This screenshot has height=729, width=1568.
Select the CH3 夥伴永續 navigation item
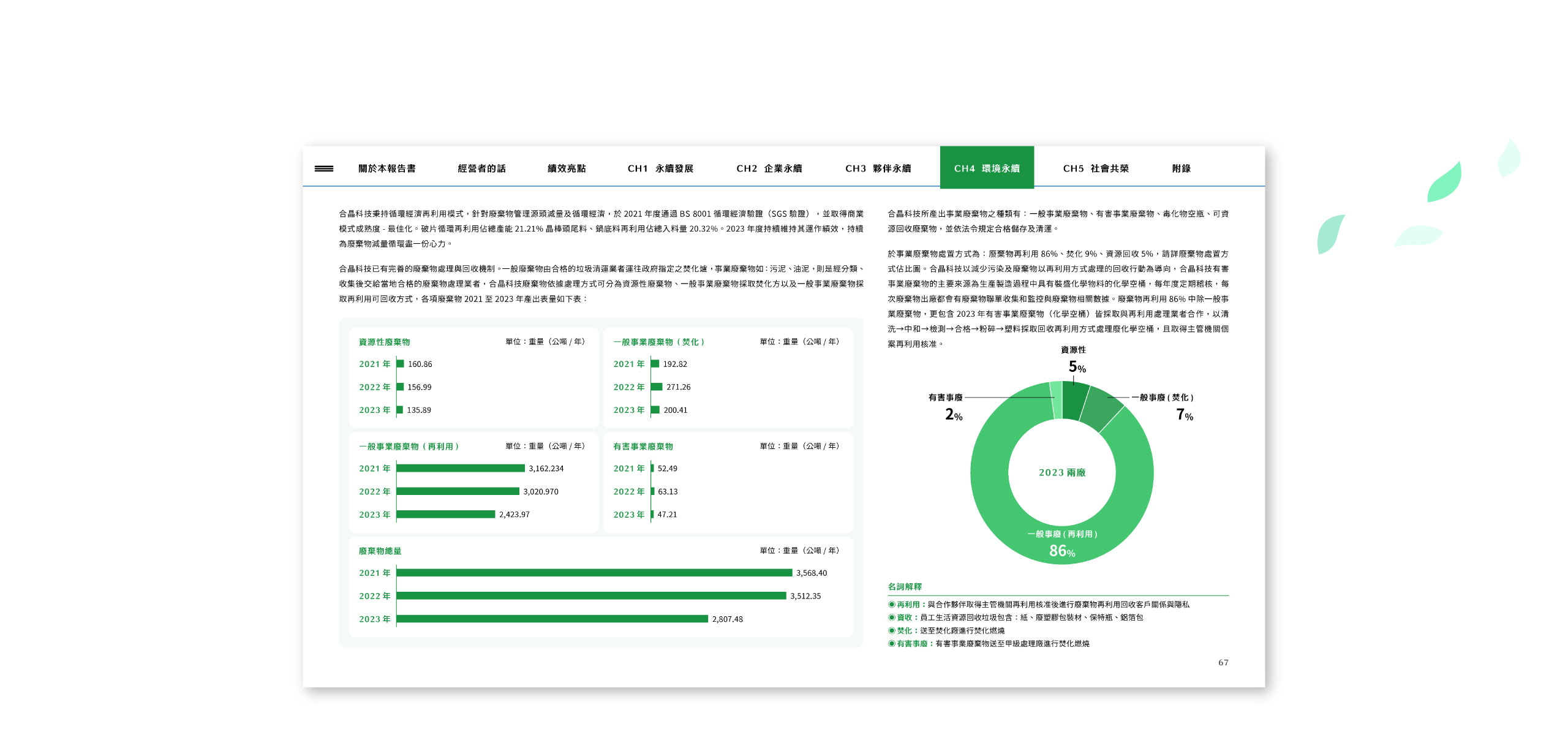click(x=878, y=168)
